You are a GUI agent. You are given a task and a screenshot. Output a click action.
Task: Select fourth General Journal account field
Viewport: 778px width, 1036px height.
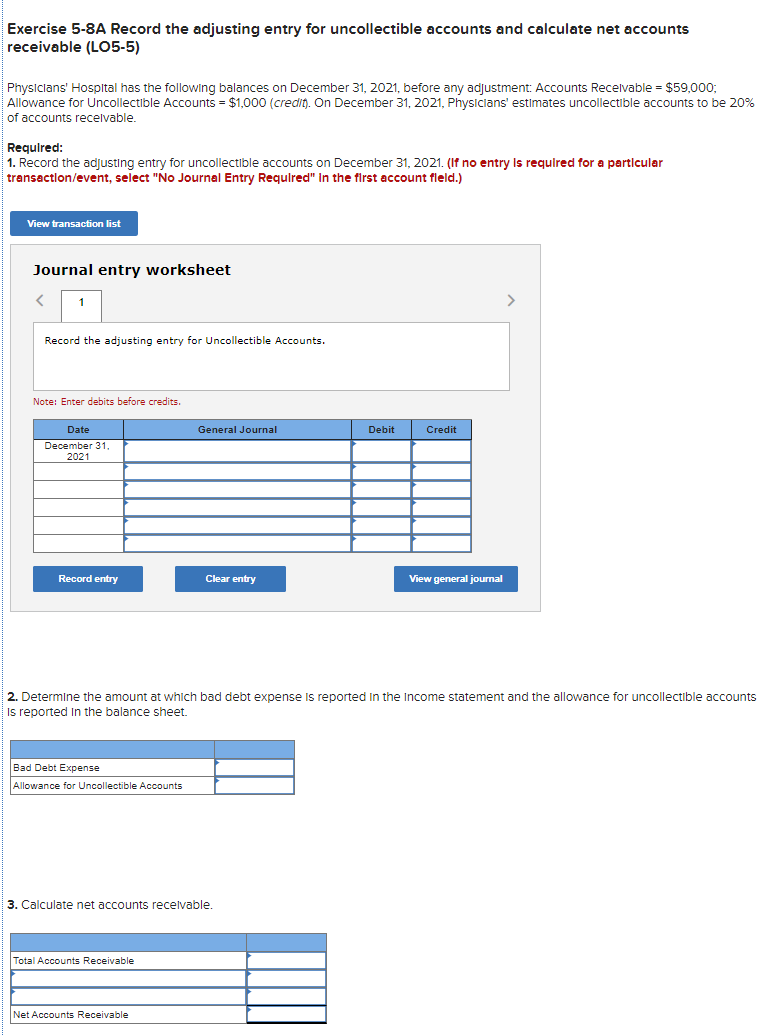click(237, 507)
